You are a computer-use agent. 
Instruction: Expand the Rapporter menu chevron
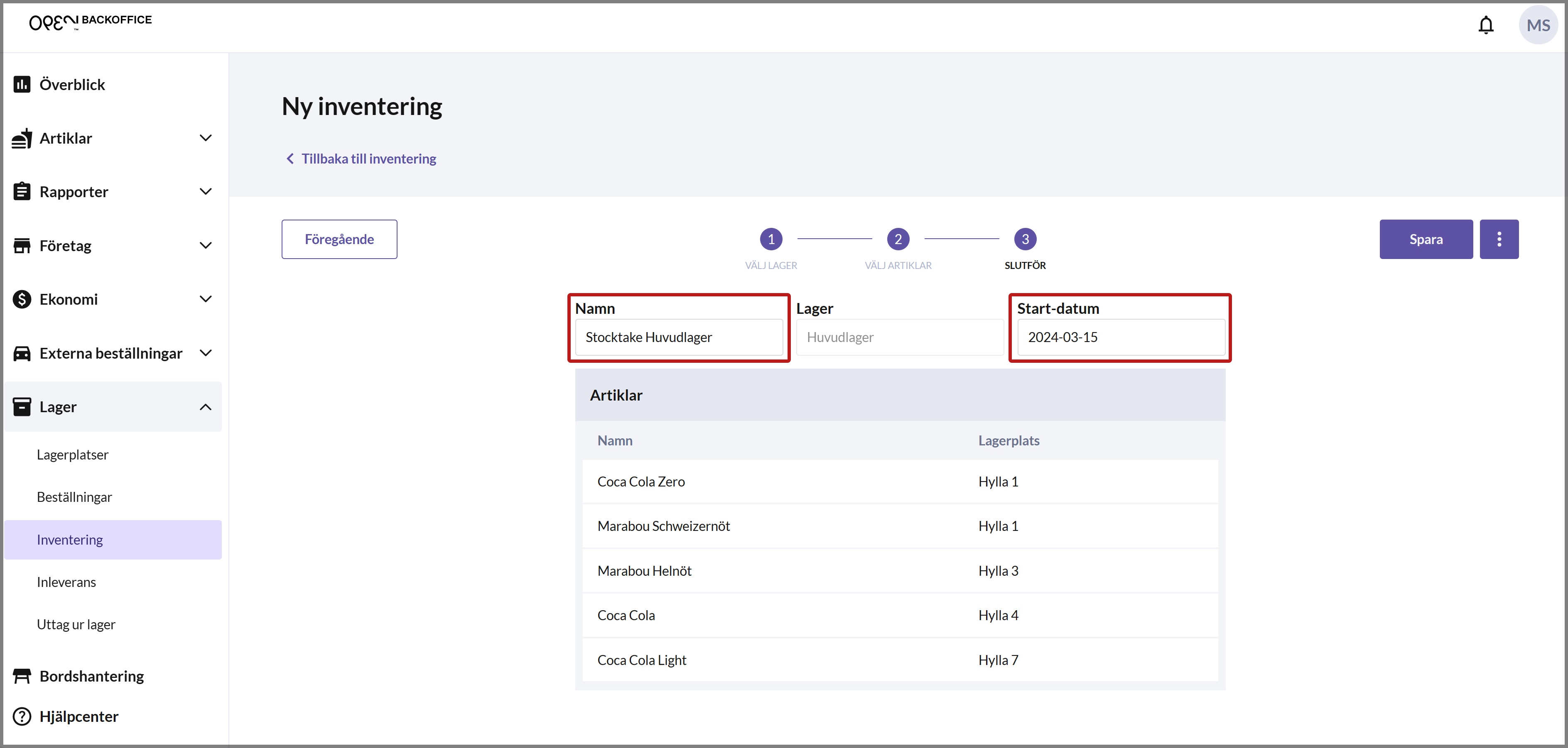206,191
